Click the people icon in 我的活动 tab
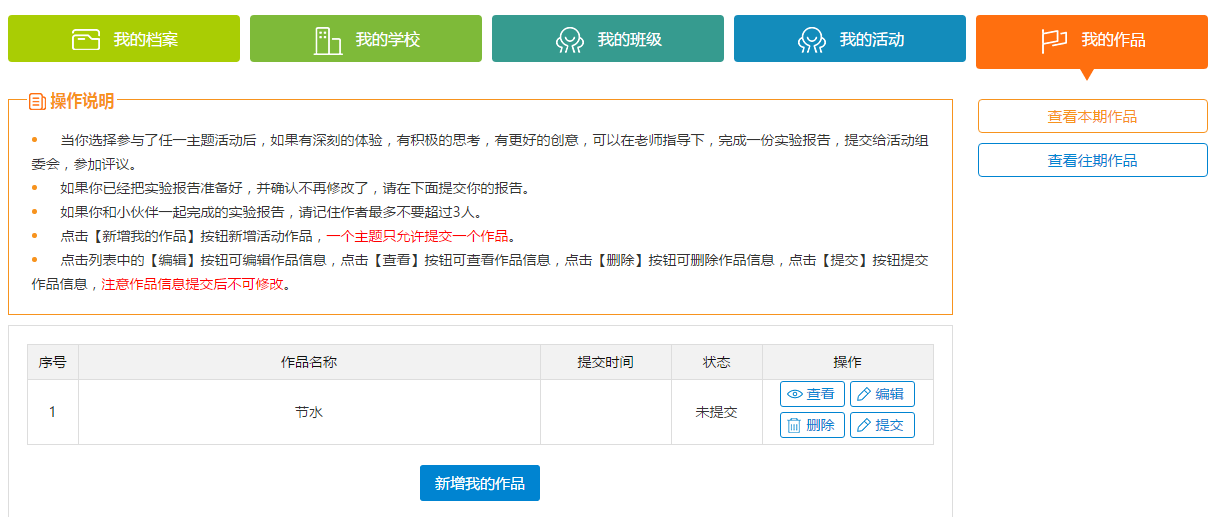The image size is (1219, 517). tap(812, 40)
